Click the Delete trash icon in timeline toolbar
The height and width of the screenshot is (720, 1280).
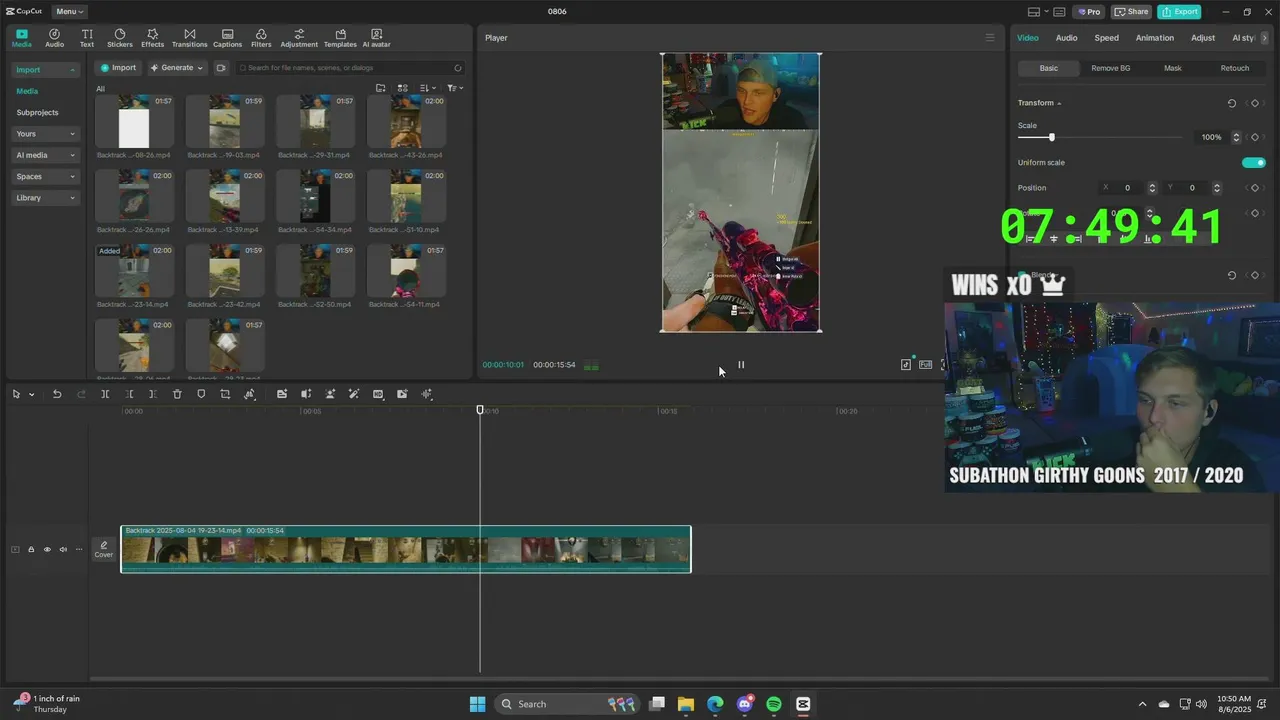coord(177,394)
